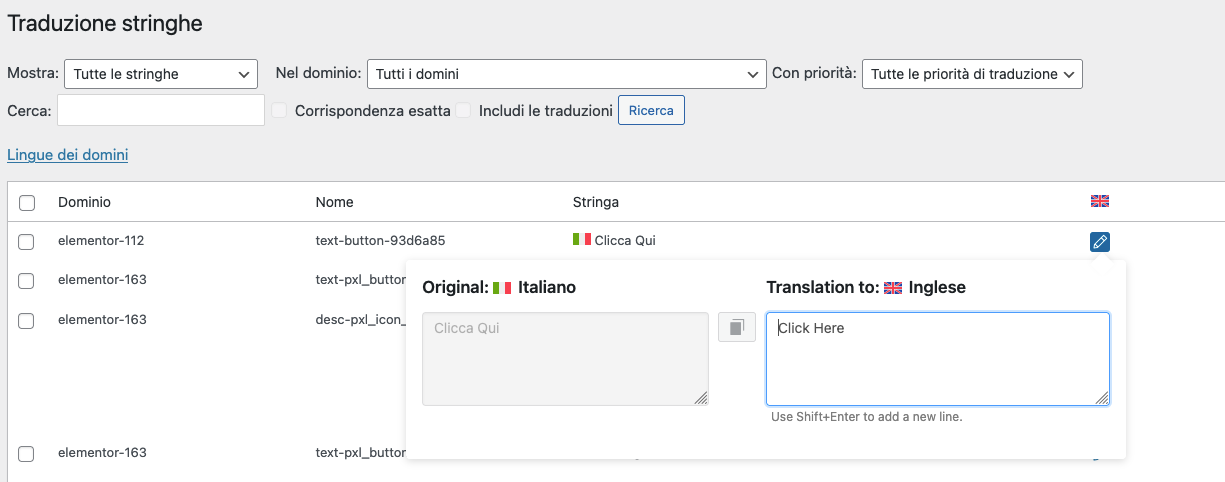
Task: Click the Stringa column header
Action: coord(595,202)
